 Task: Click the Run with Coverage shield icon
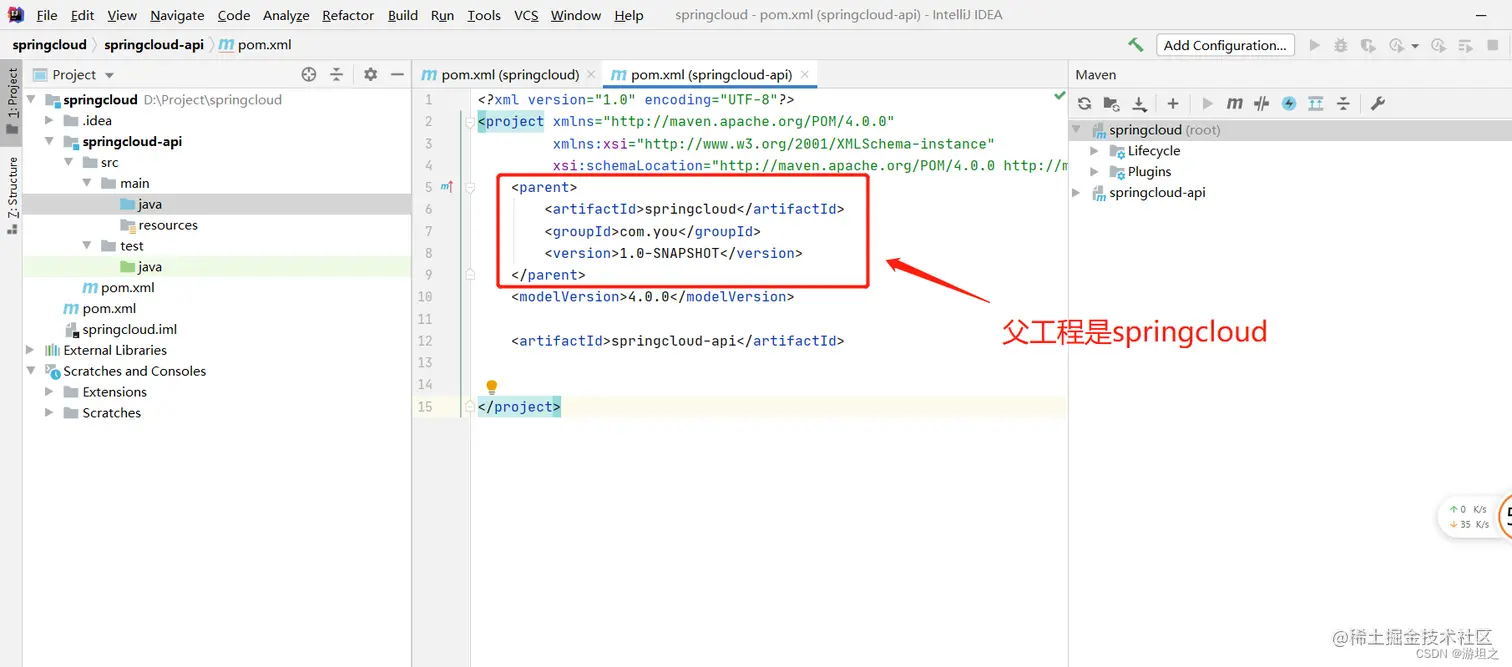point(1367,45)
